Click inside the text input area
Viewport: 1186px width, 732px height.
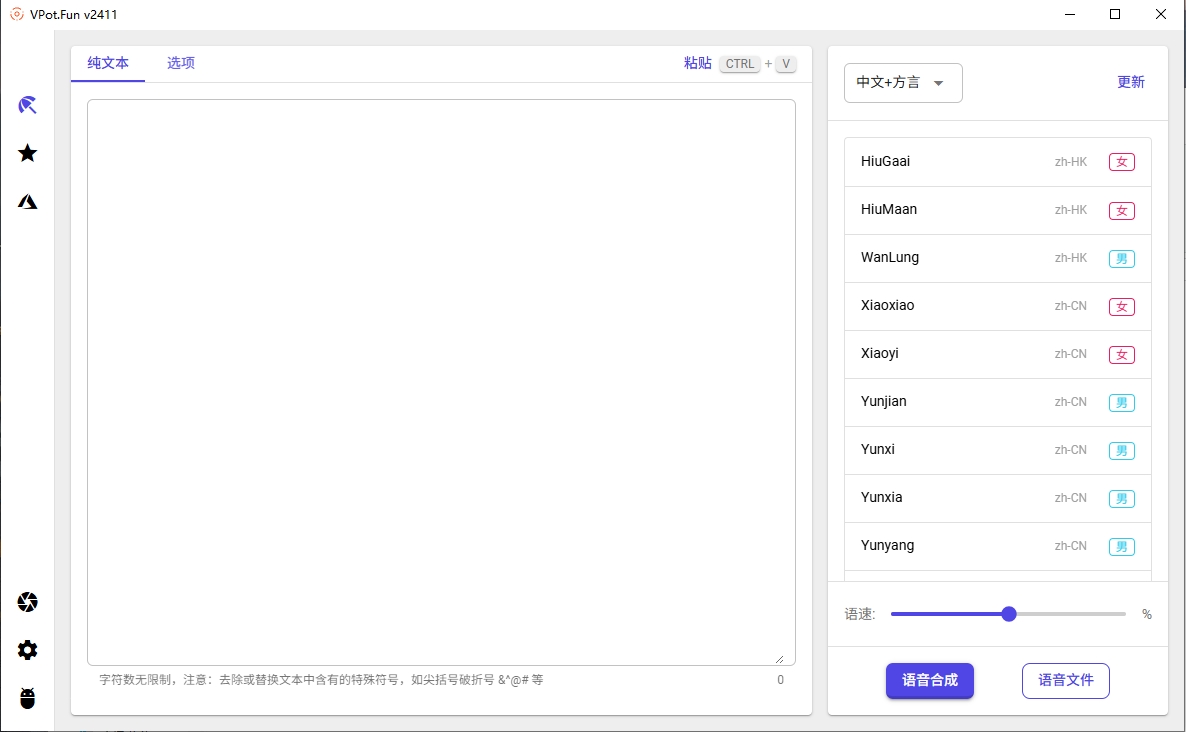tap(440, 380)
